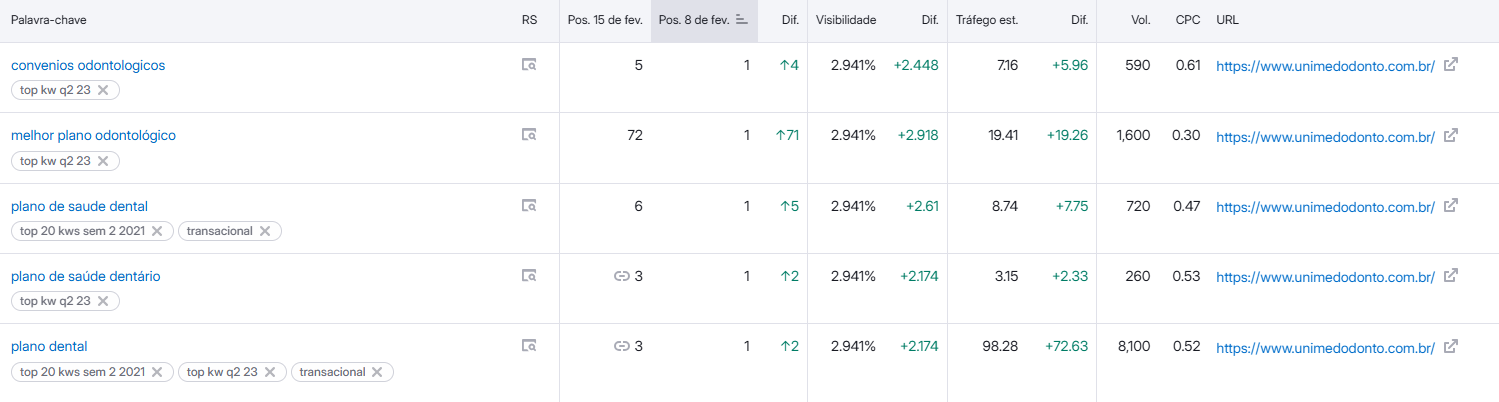Remove 'top 20 kws sem 2 2021' tag from plano dental
Screen dimensions: 1499x402
(x=156, y=372)
